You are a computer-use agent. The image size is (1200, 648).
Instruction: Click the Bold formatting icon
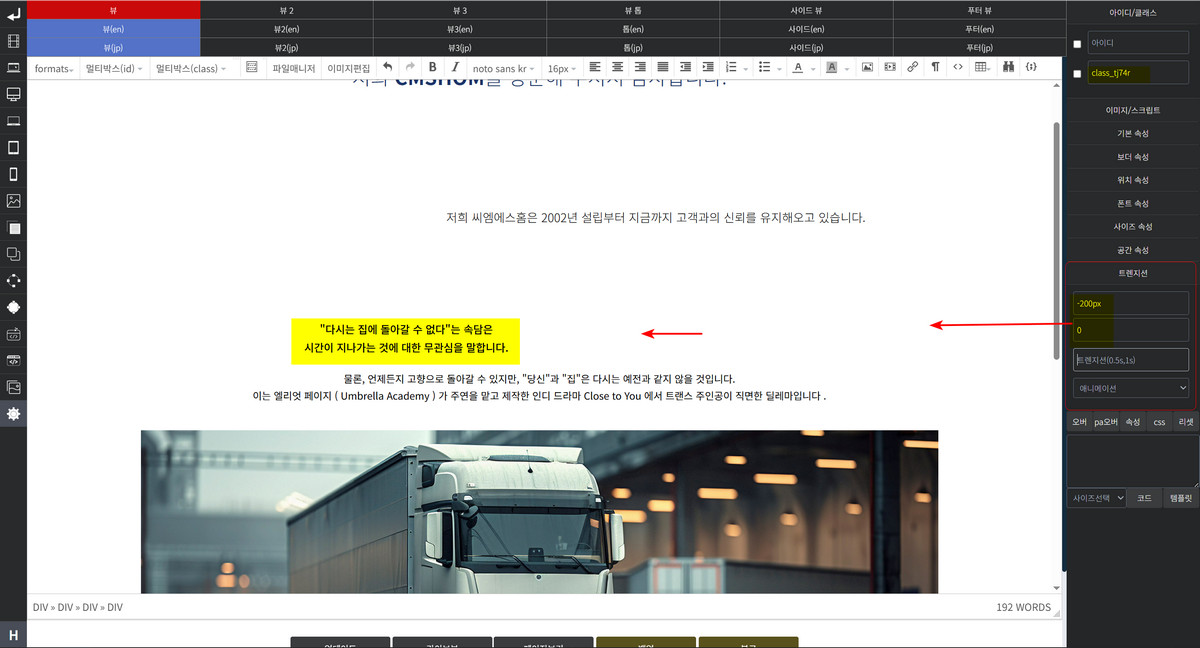(432, 68)
